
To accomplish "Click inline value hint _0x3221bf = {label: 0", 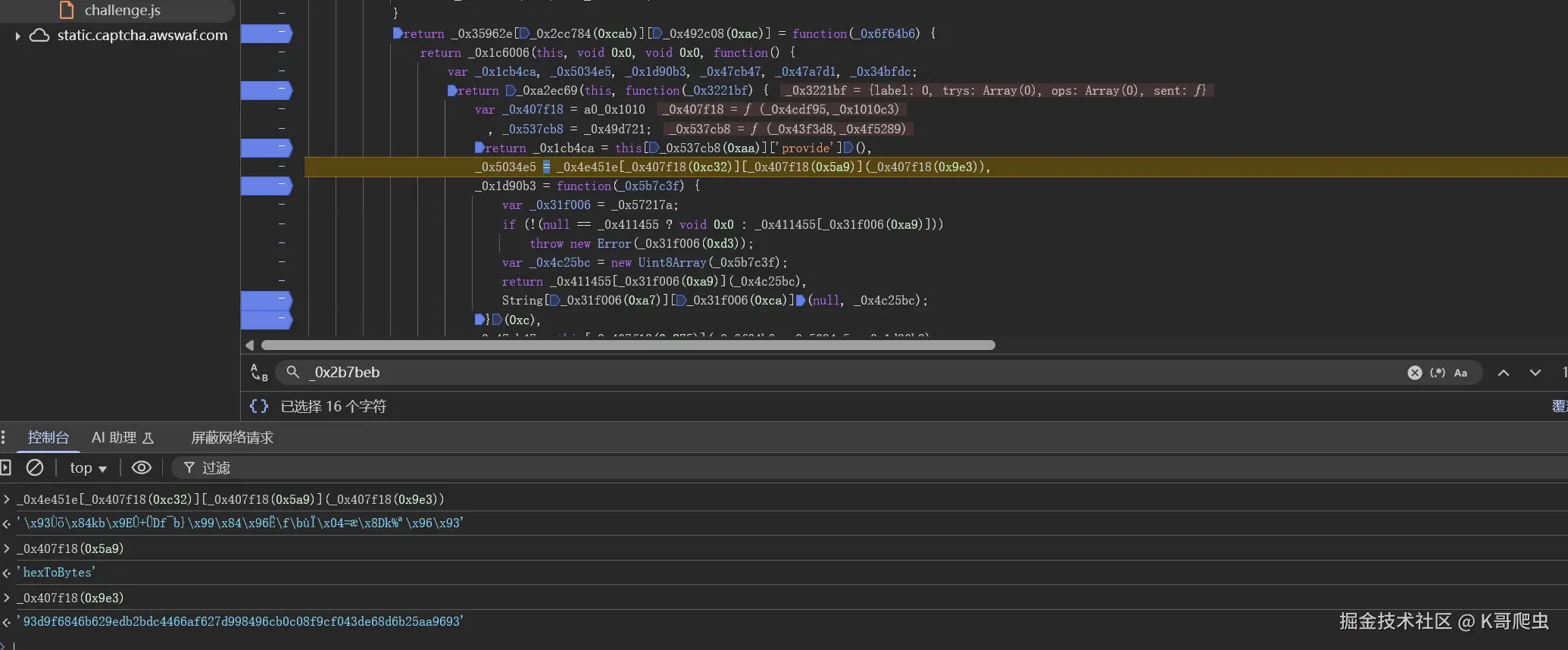I will click(x=996, y=90).
